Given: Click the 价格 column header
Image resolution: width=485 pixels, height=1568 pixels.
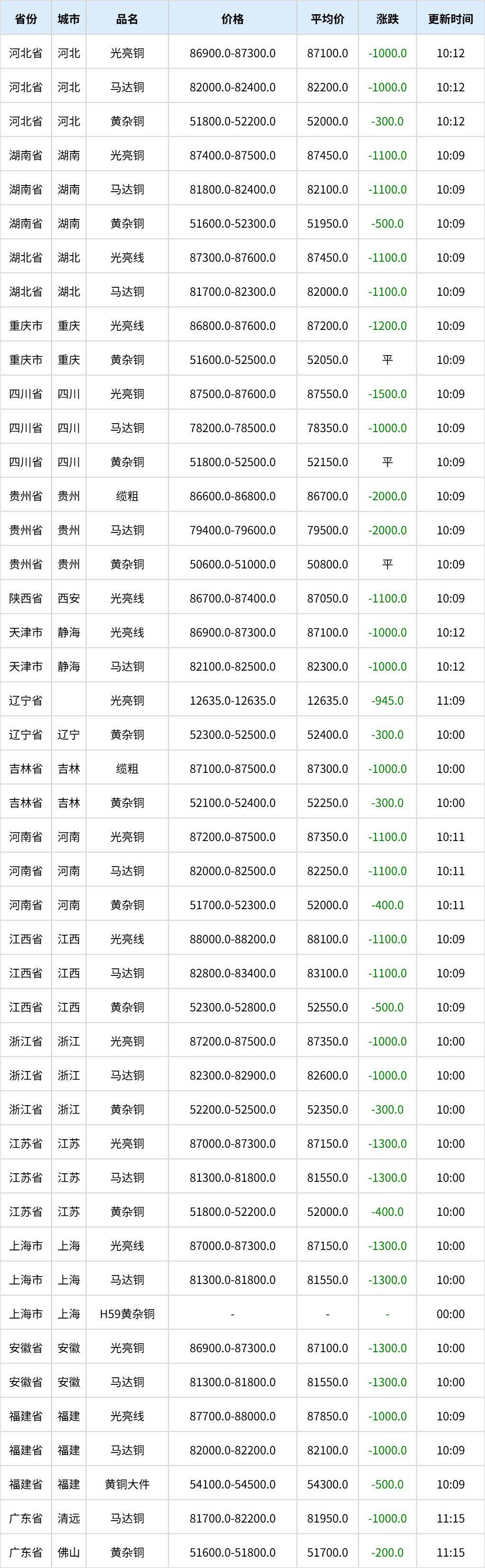Looking at the screenshot, I should click(x=232, y=19).
